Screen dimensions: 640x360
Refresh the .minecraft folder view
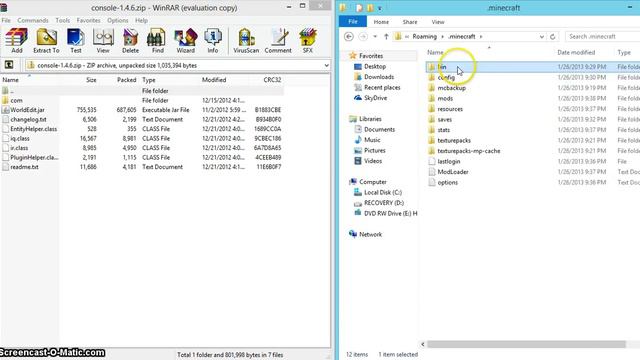point(553,36)
